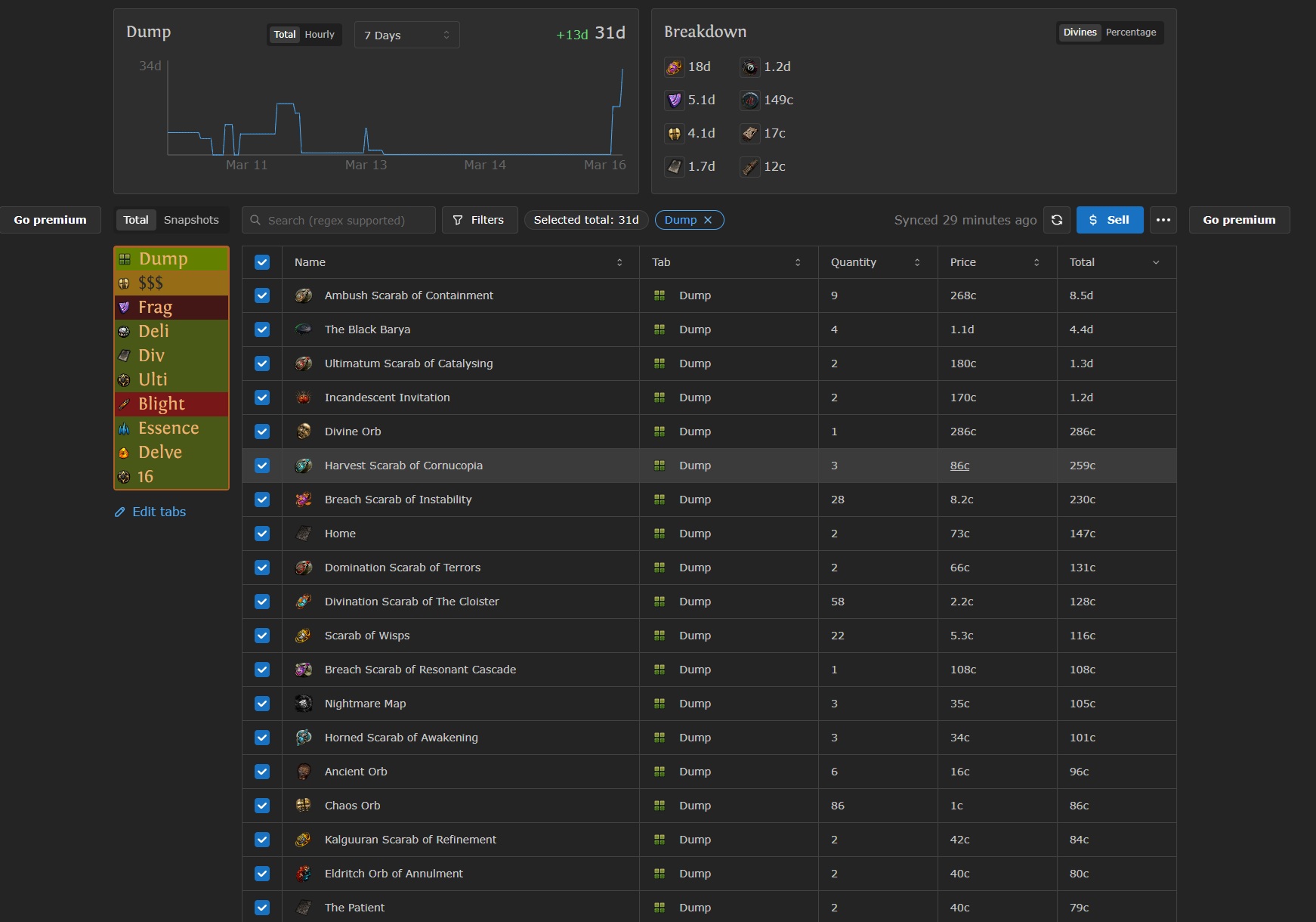Show breakdown as Percentage
This screenshot has height=922, width=1316.
pyautogui.click(x=1130, y=32)
